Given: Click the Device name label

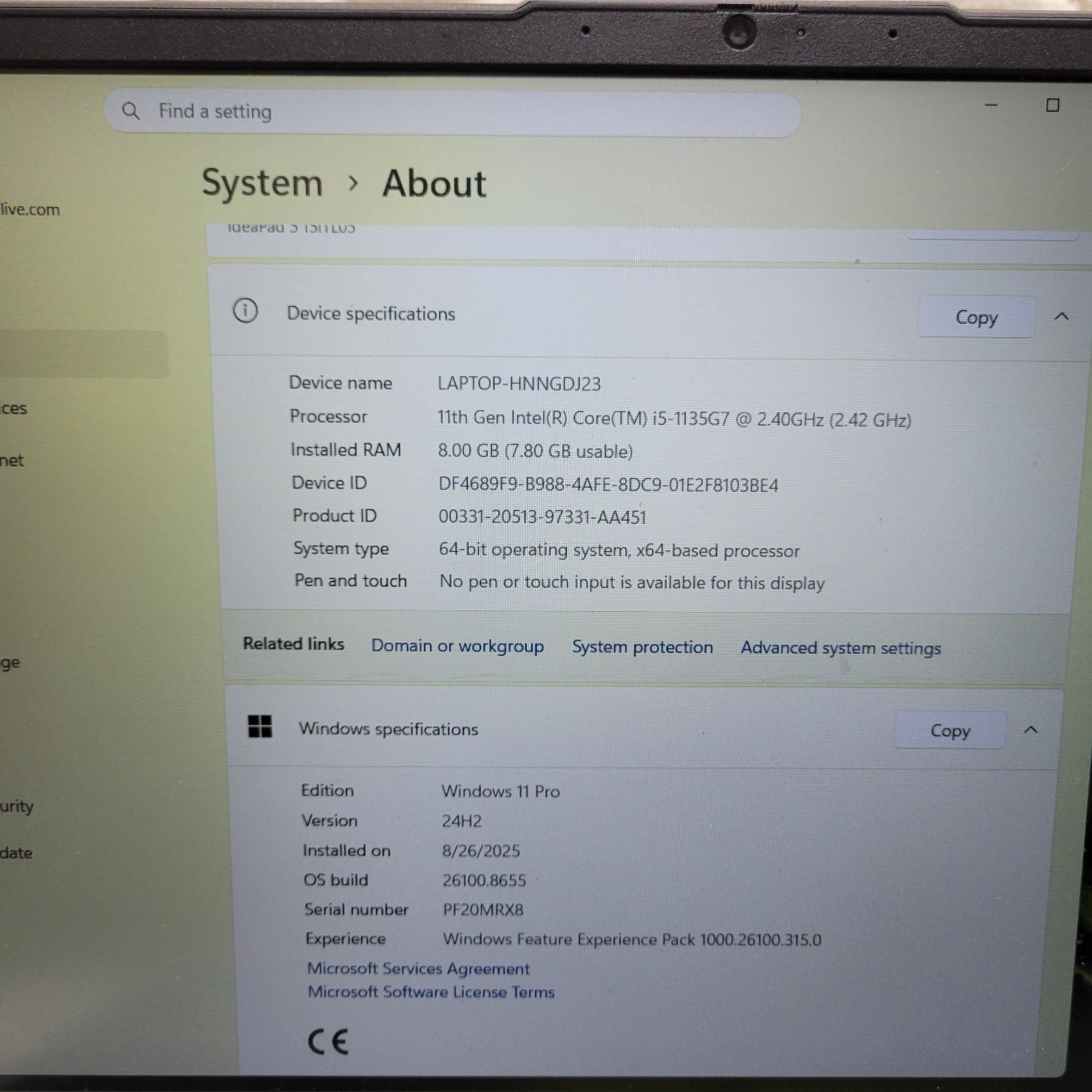Looking at the screenshot, I should (x=341, y=383).
